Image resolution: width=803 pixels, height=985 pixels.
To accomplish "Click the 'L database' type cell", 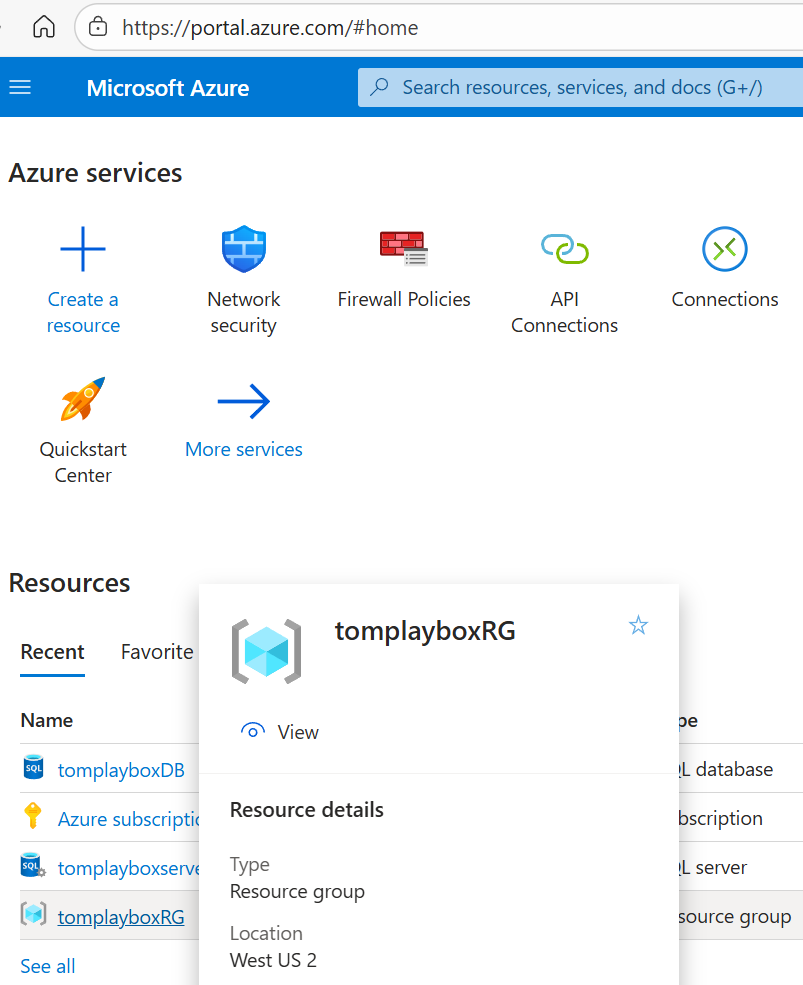I will coord(726,769).
